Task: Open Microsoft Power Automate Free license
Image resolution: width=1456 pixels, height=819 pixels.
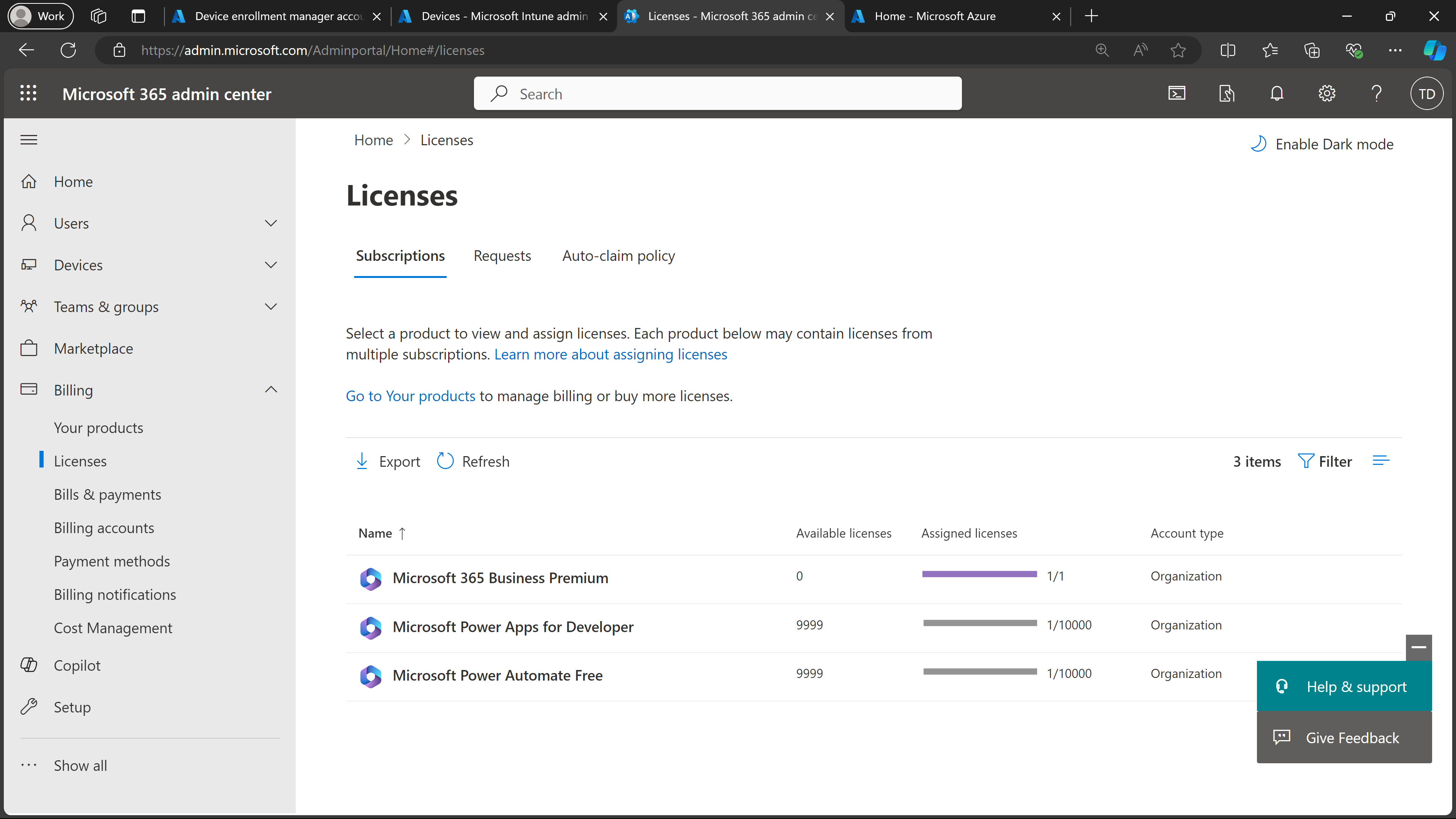Action: 497,675
